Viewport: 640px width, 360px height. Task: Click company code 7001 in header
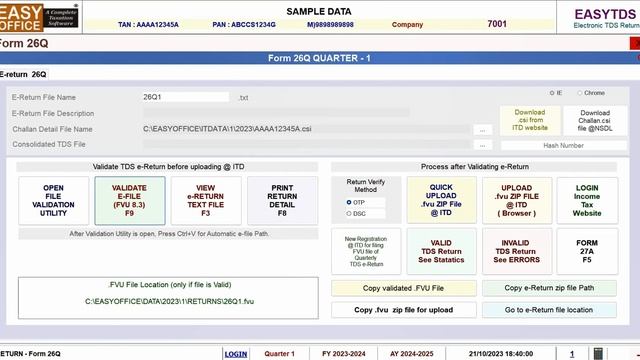tap(497, 24)
